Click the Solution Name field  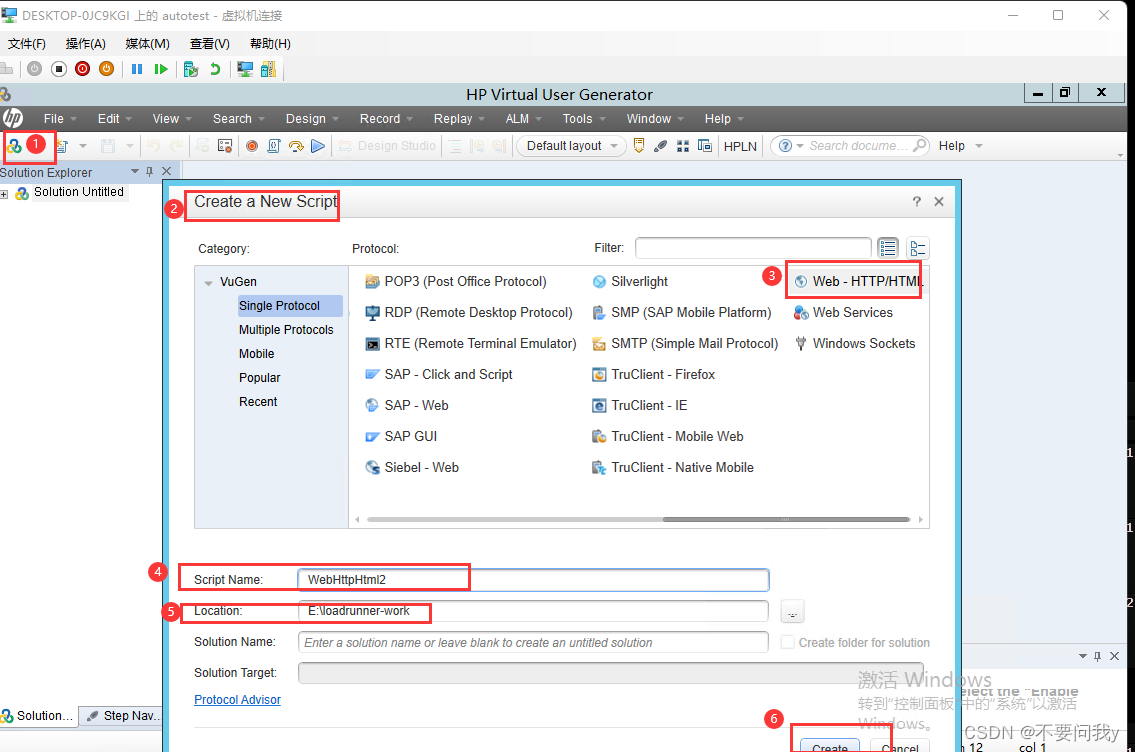(533, 642)
